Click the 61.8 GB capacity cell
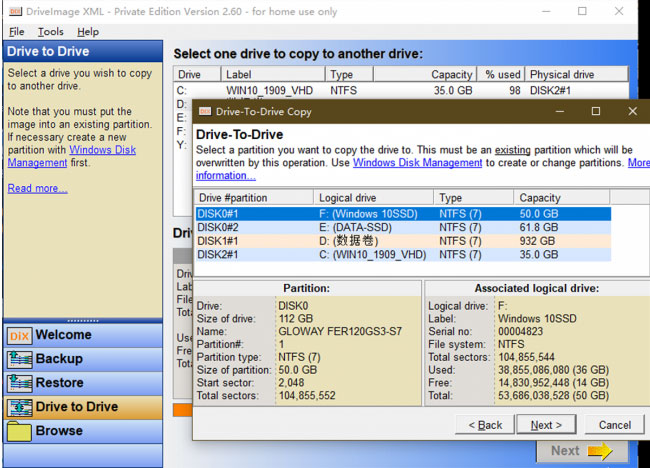650x468 pixels. click(538, 228)
